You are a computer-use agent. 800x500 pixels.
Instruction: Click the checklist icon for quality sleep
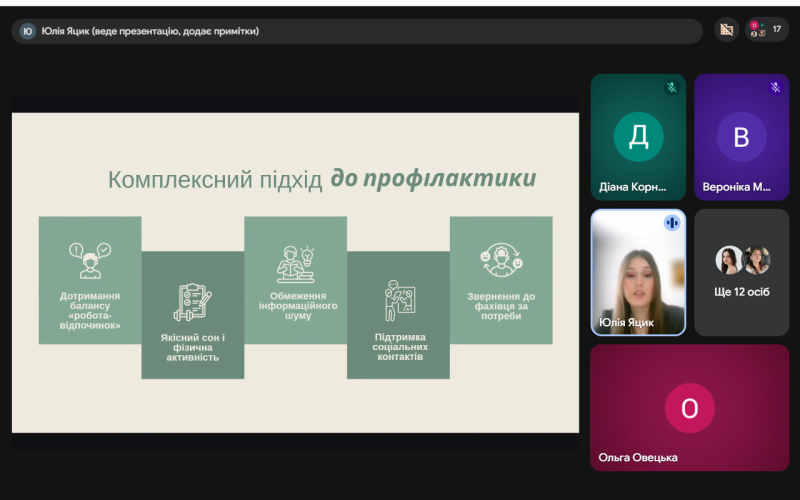pos(192,301)
